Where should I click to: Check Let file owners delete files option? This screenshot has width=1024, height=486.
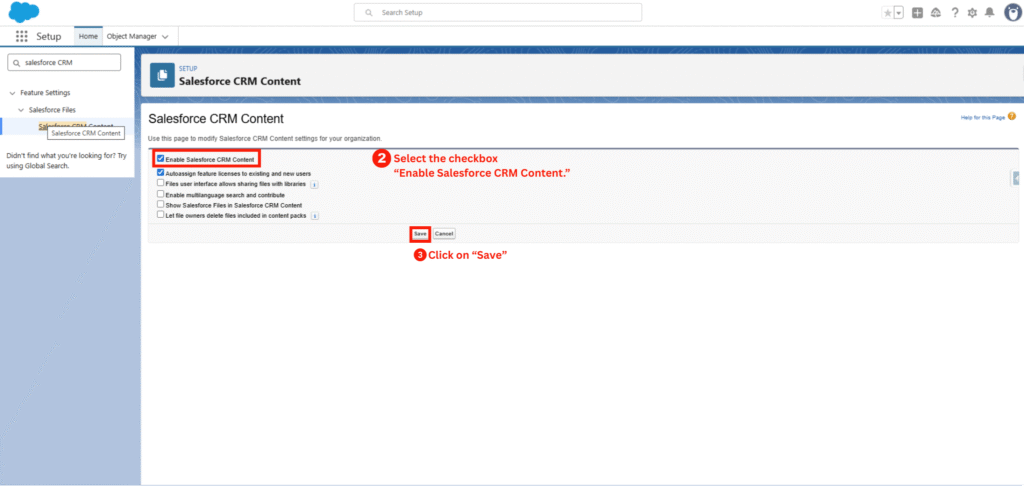(160, 214)
